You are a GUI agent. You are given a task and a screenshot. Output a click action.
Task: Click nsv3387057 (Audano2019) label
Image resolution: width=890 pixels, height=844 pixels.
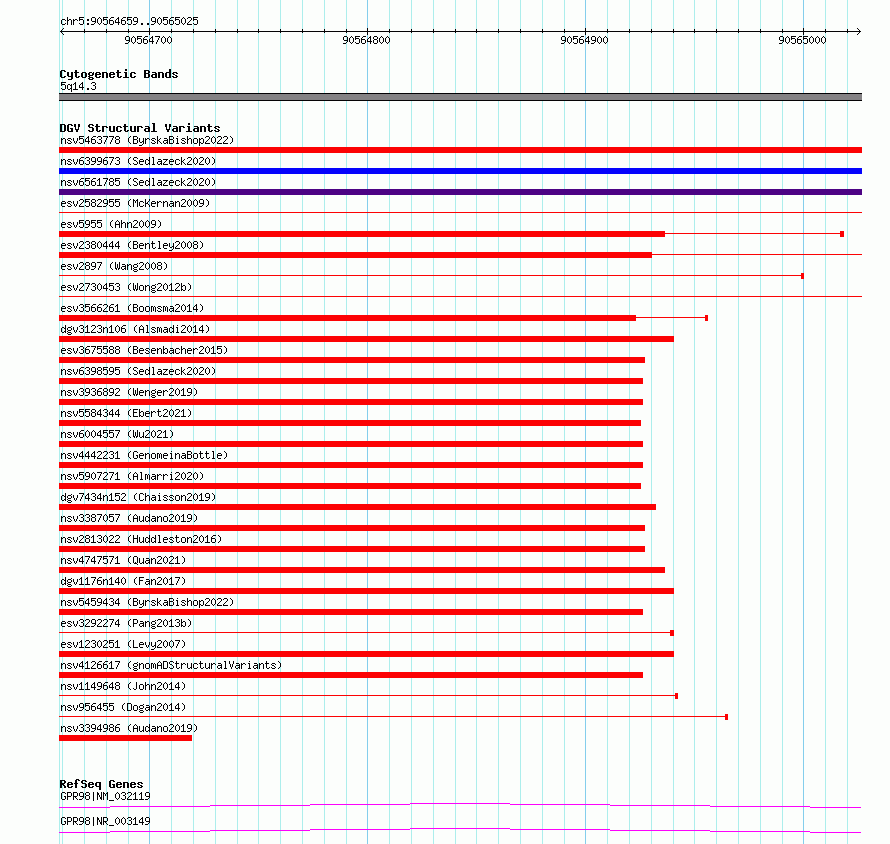pos(129,518)
